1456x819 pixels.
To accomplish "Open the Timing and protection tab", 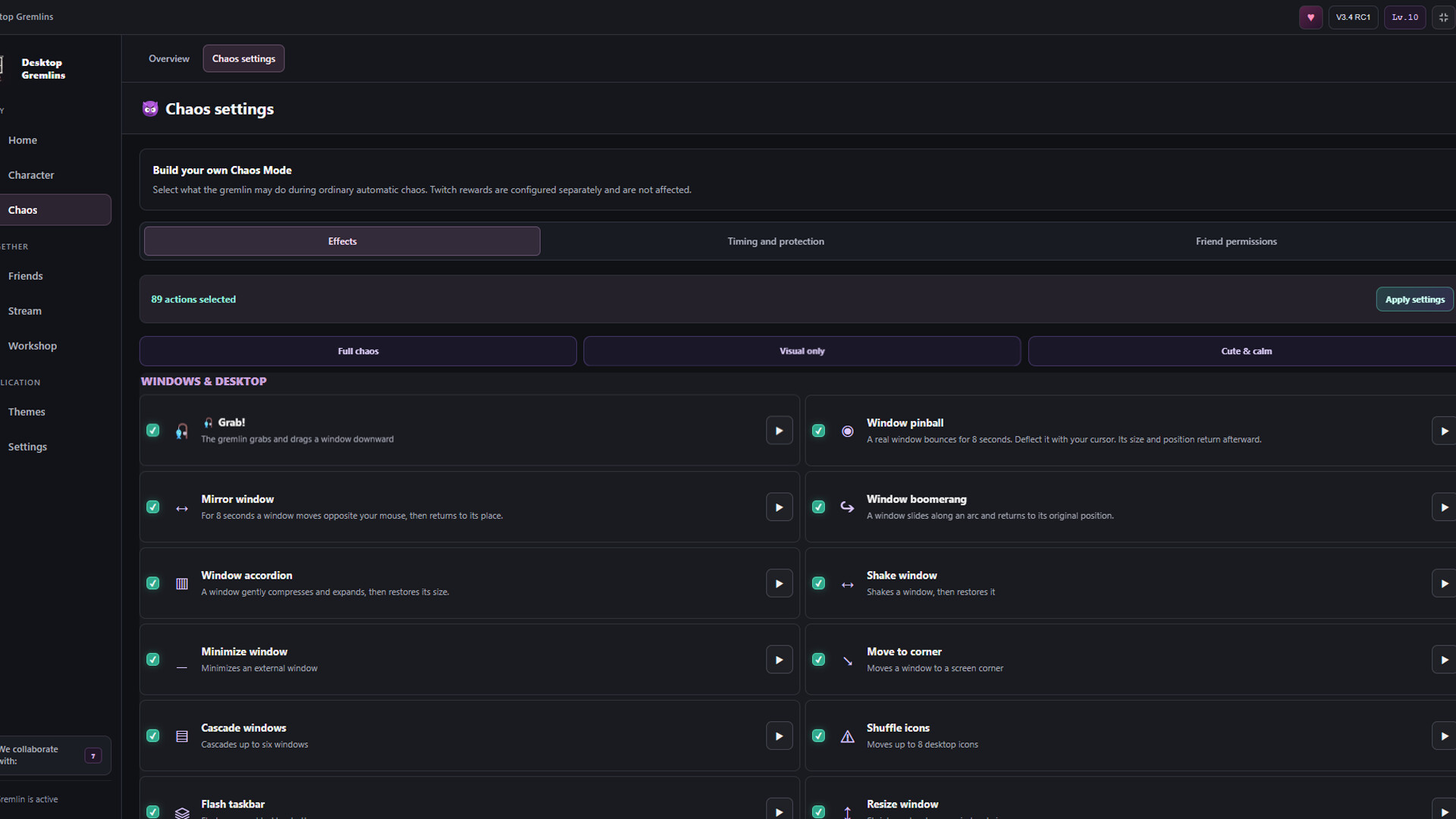I will (x=776, y=241).
